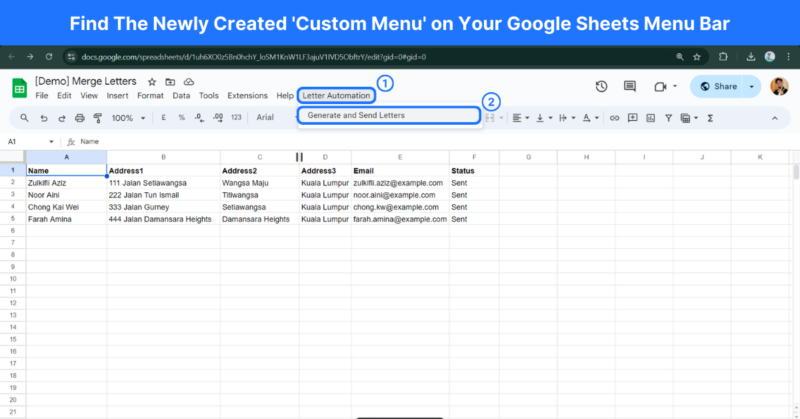Create a filter
This screenshot has height=419, width=800.
[x=668, y=118]
